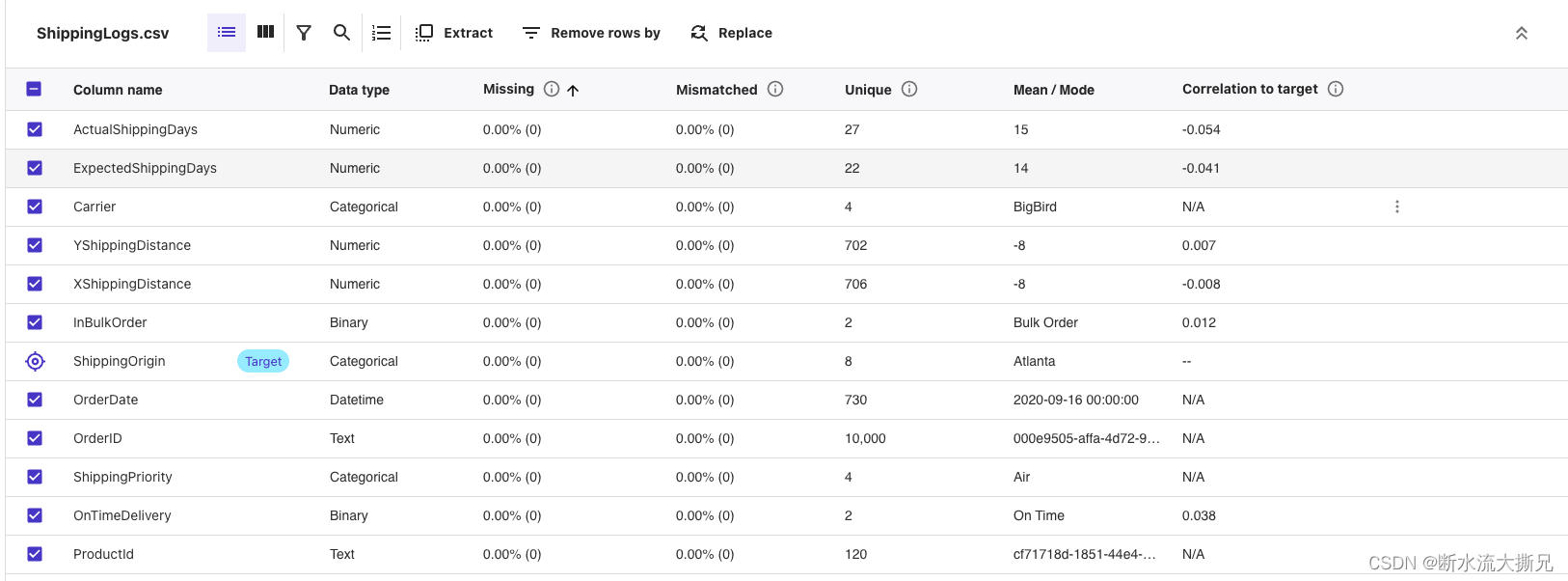The width and height of the screenshot is (1568, 581).
Task: Show info tooltip for Mismatched column
Action: tap(775, 89)
